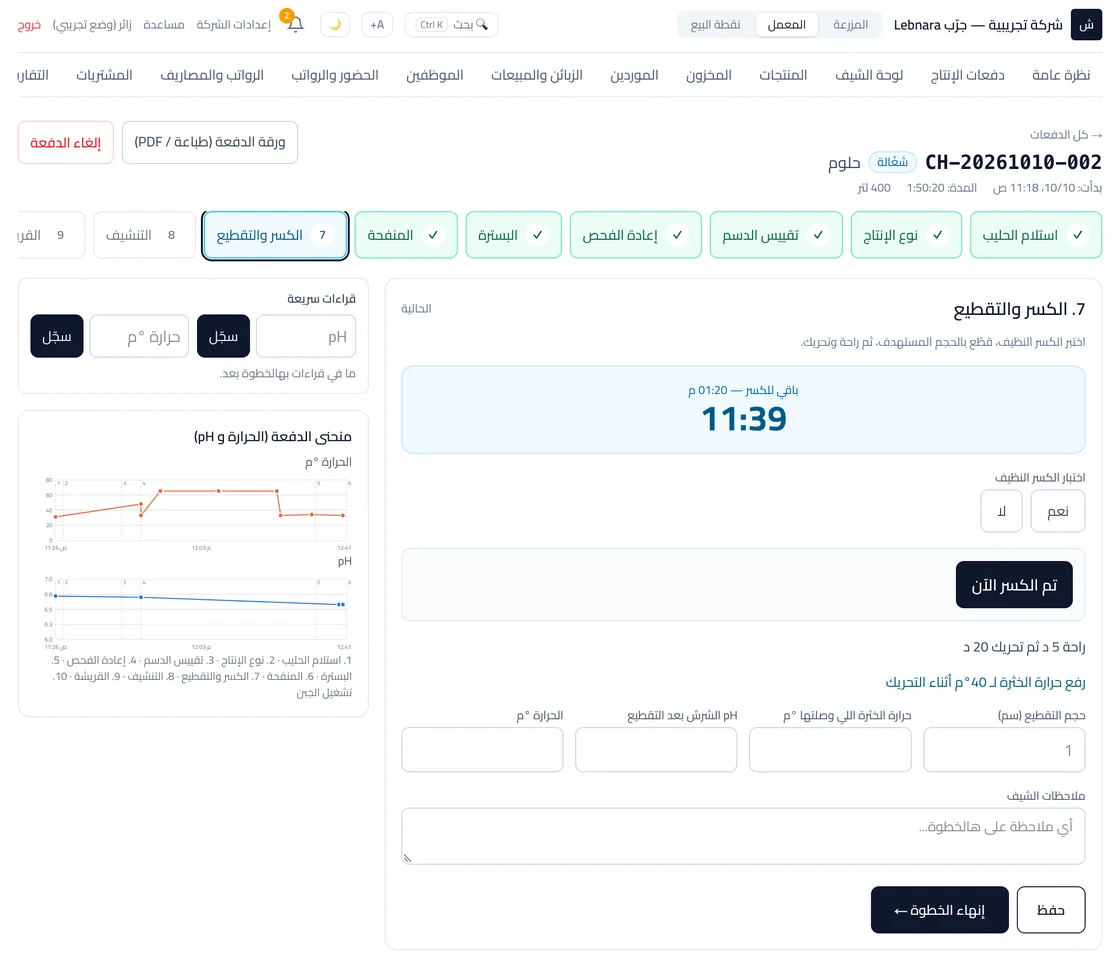Select completed step استلام الحليب
This screenshot has width=1120, height=958.
(x=1036, y=234)
